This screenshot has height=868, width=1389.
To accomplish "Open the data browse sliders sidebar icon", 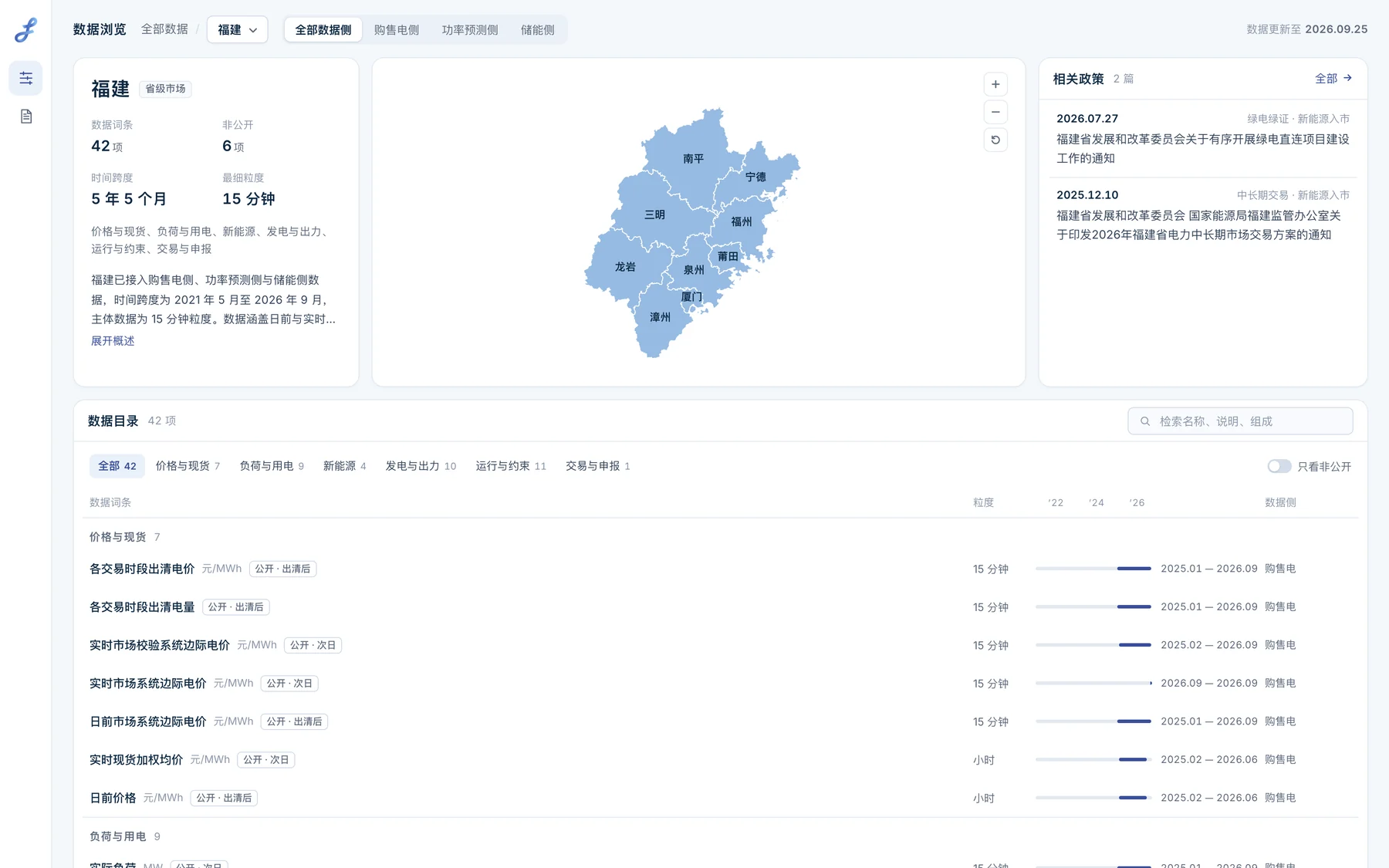I will pyautogui.click(x=25, y=78).
